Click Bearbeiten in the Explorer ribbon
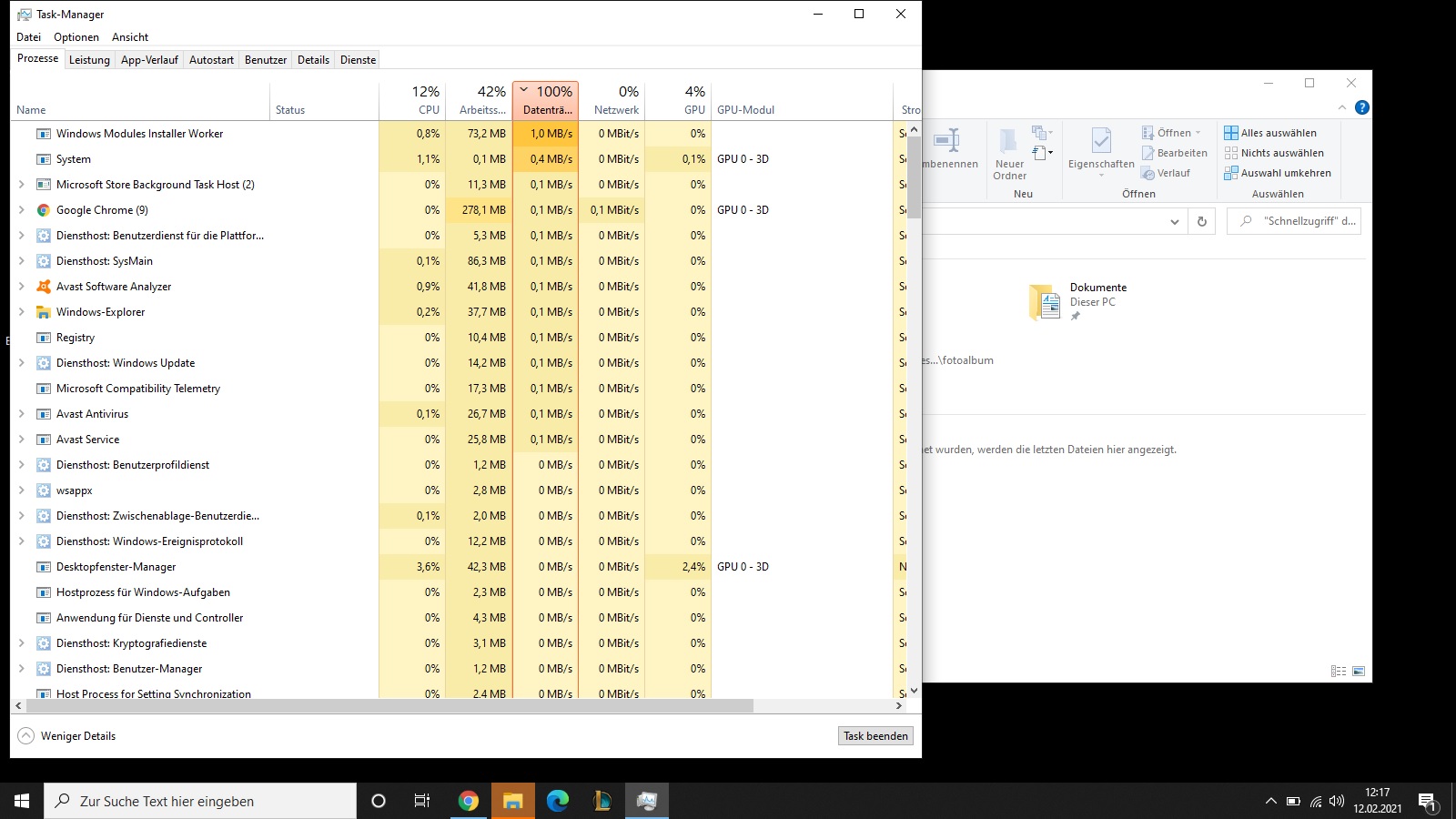Viewport: 1456px width, 819px height. [x=1175, y=153]
